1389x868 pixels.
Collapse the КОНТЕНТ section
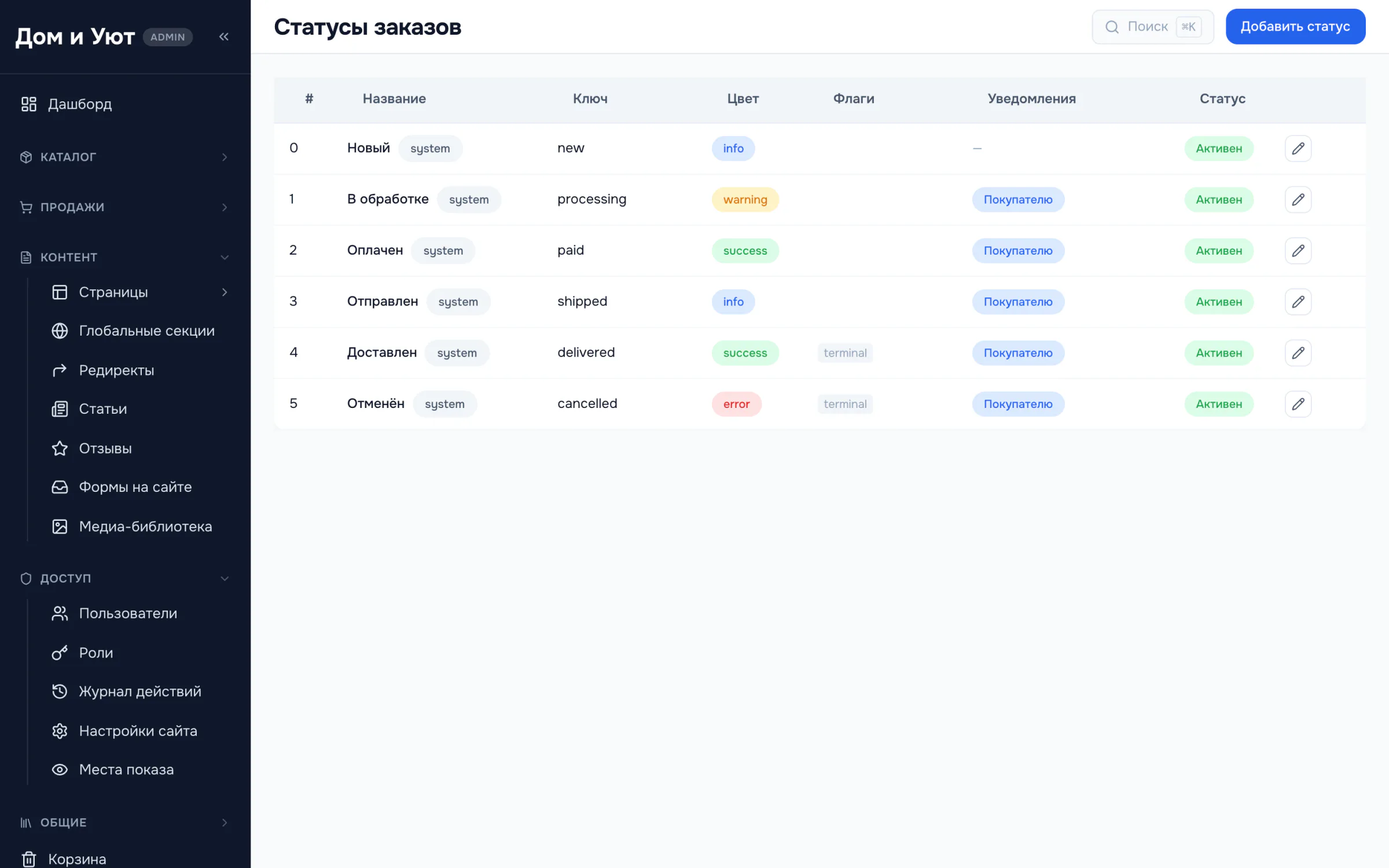pos(125,258)
